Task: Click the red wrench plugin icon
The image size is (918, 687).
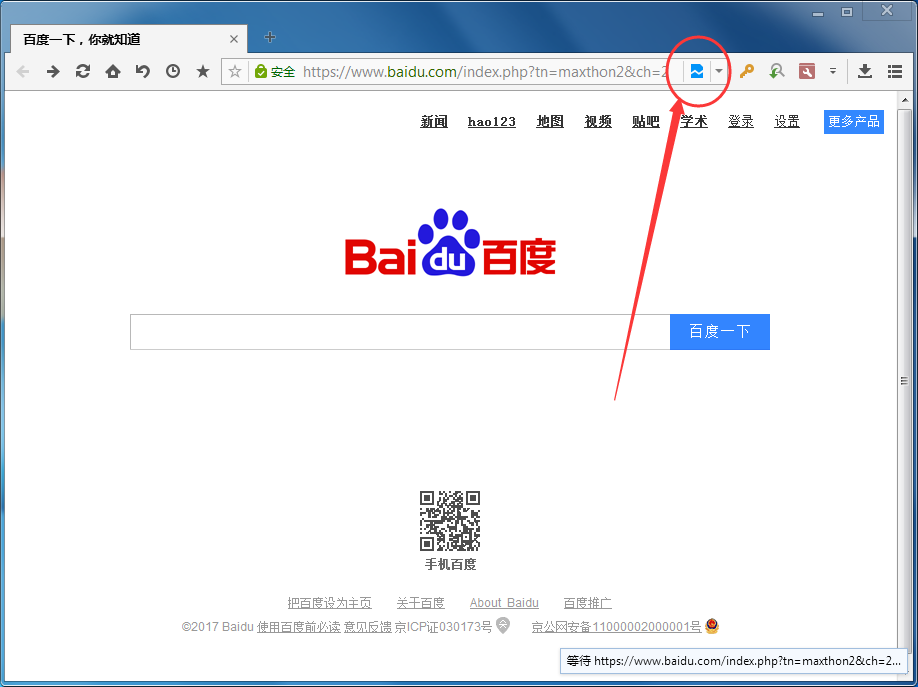Action: coord(807,71)
